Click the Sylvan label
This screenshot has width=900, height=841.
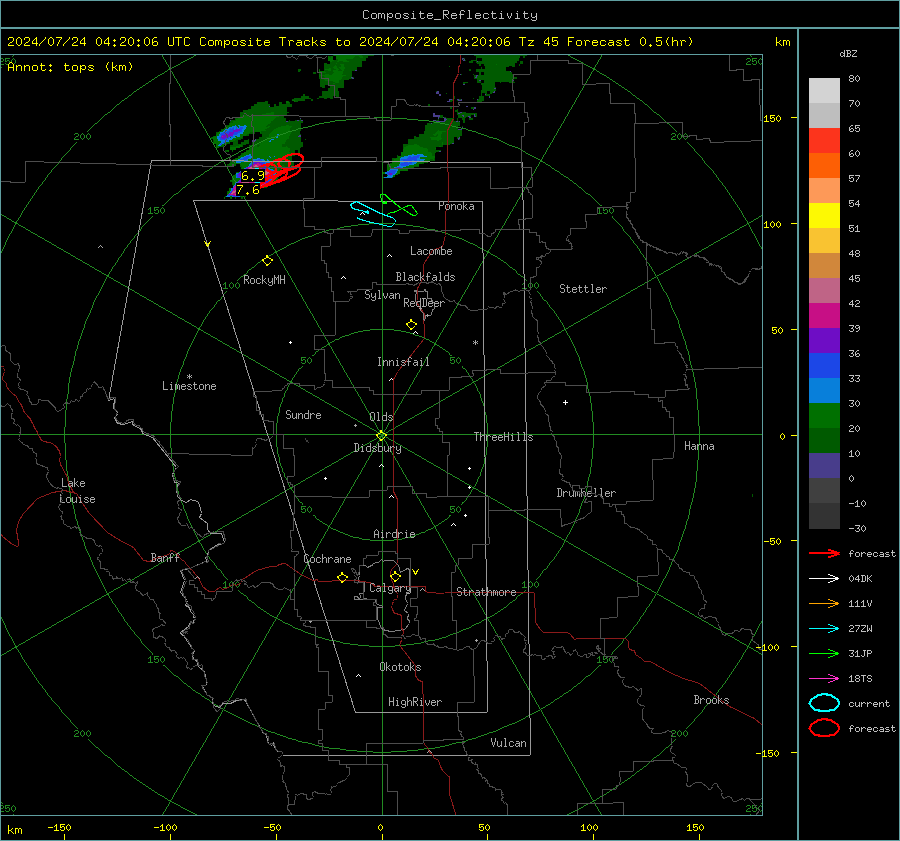pos(382,295)
